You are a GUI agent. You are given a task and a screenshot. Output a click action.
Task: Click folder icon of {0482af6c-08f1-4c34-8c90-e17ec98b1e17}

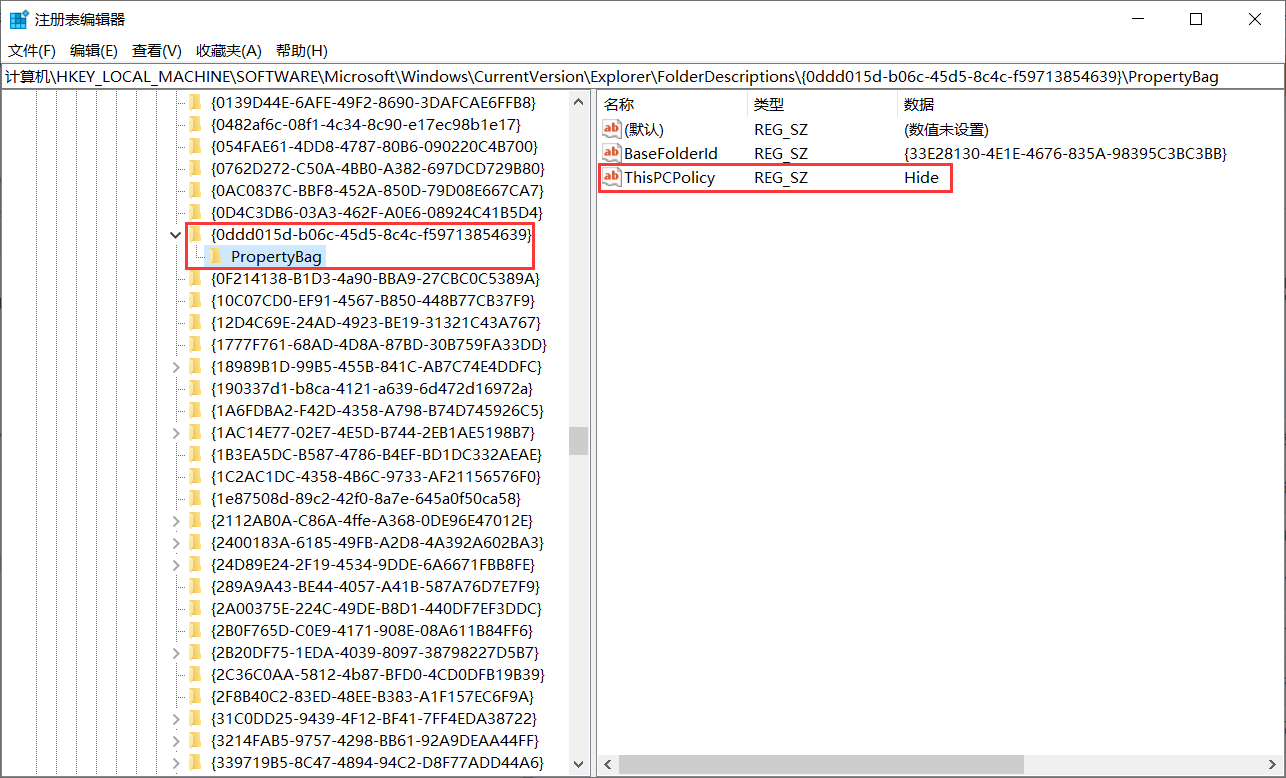click(x=197, y=124)
